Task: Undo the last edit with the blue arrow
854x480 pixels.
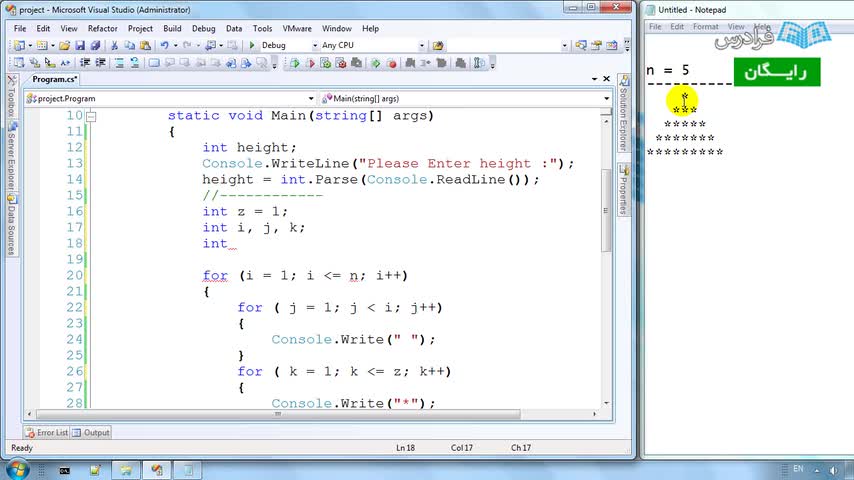Action: (x=164, y=46)
